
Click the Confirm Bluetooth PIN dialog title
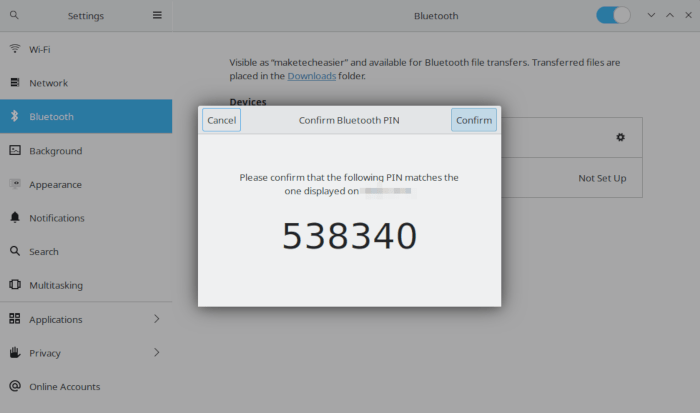[349, 120]
